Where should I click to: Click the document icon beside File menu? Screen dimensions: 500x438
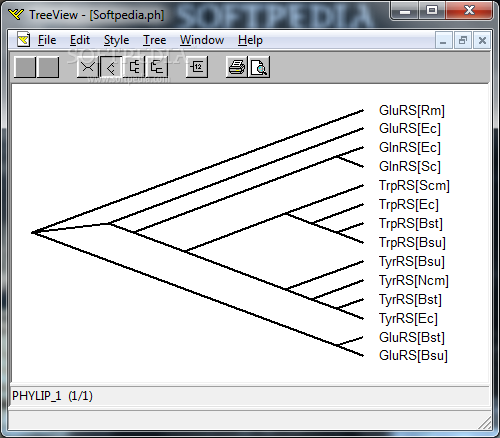(x=24, y=40)
